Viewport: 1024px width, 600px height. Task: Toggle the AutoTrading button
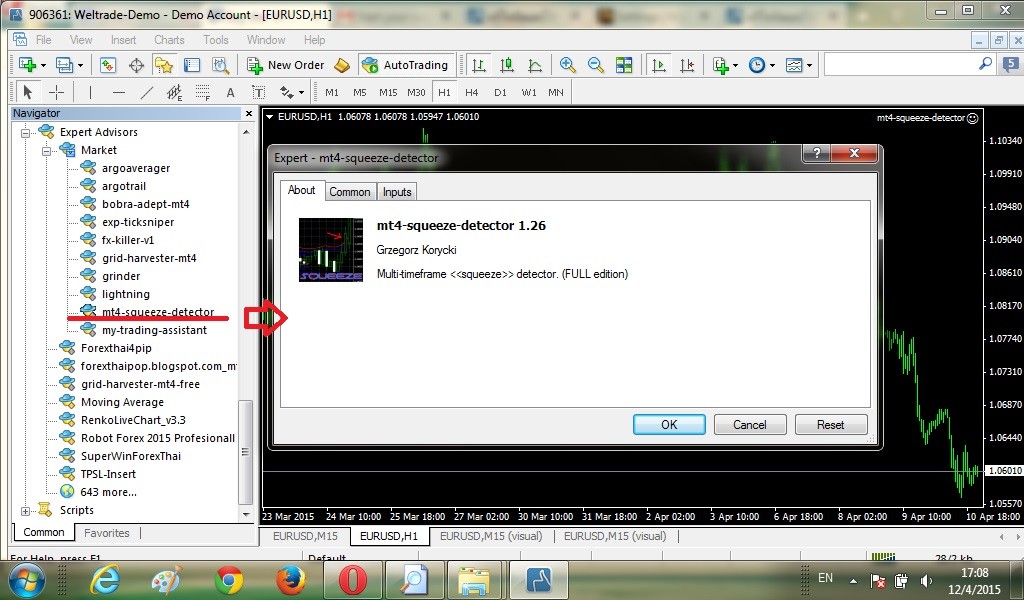pyautogui.click(x=406, y=65)
